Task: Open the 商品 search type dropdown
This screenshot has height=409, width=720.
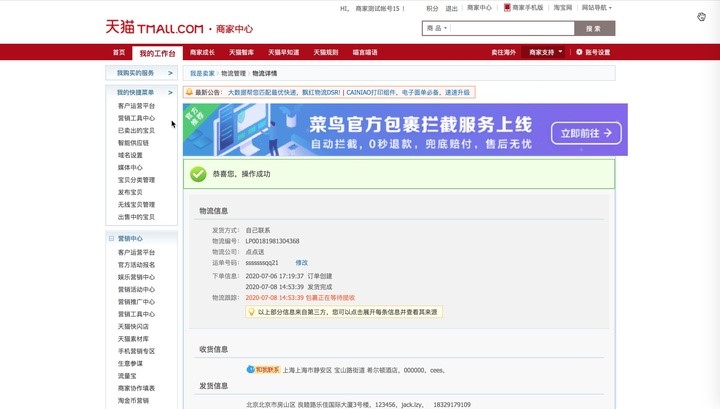Action: pos(437,28)
